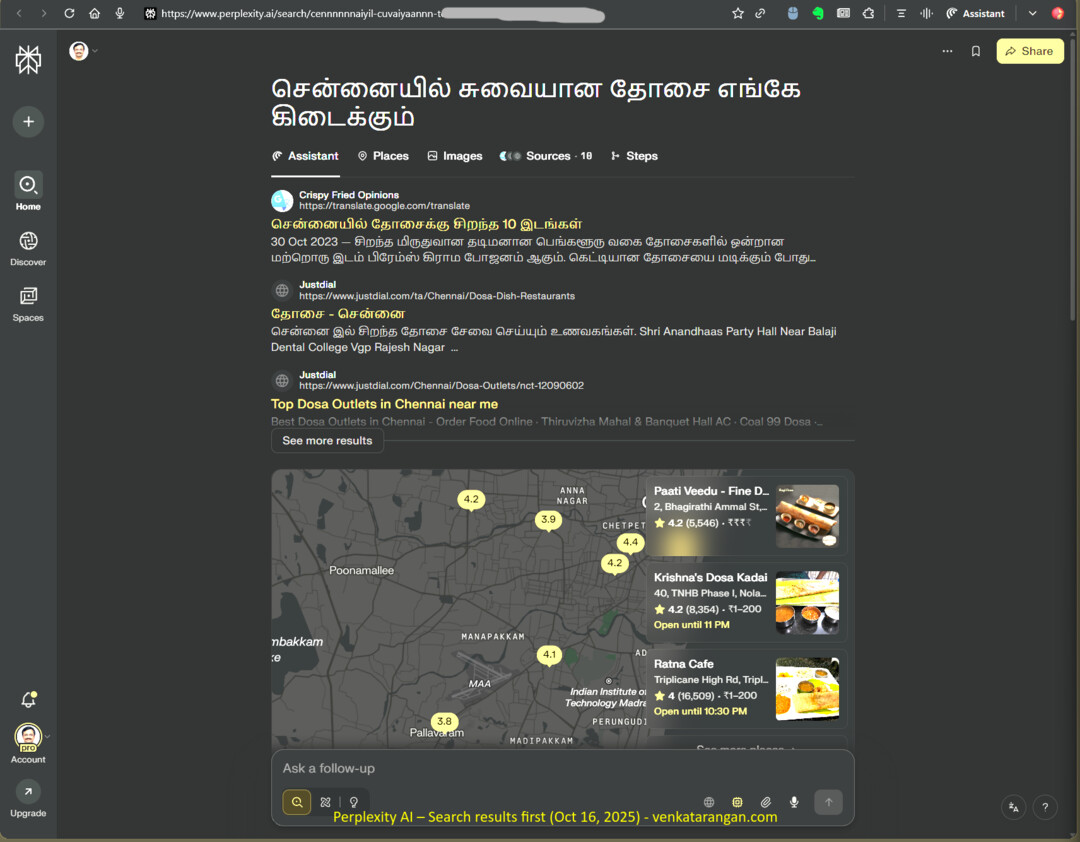1080x842 pixels.
Task: Attach a file with the paperclip icon
Action: (765, 802)
